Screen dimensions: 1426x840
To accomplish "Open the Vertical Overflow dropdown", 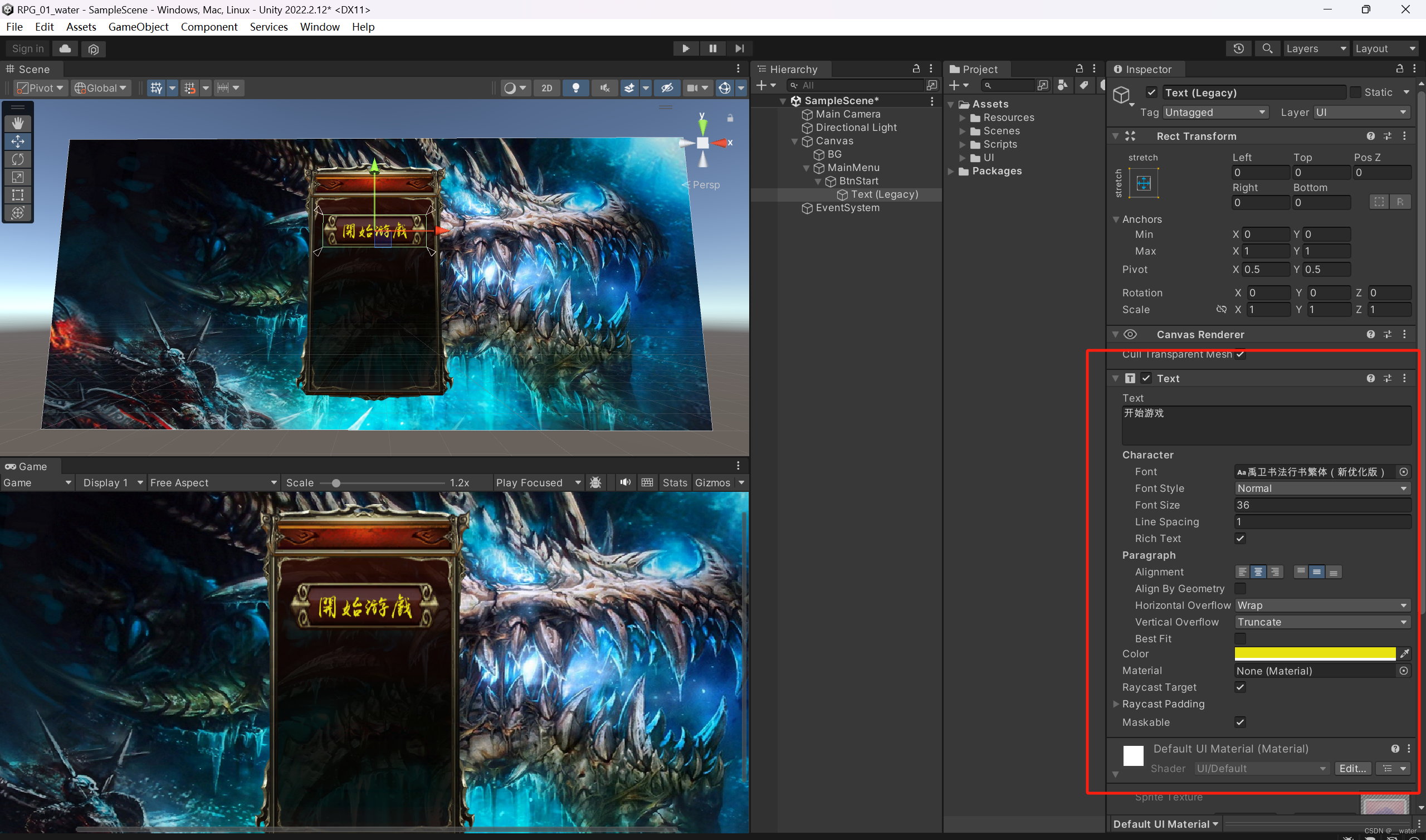I will pos(1322,622).
